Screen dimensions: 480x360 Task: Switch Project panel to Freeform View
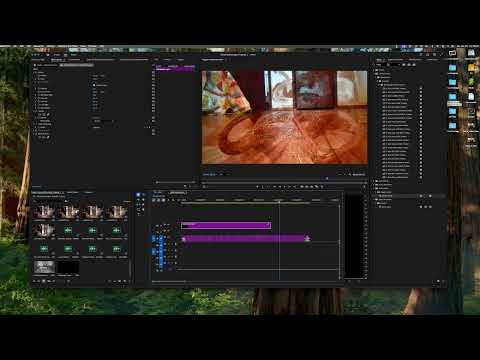(x=49, y=281)
